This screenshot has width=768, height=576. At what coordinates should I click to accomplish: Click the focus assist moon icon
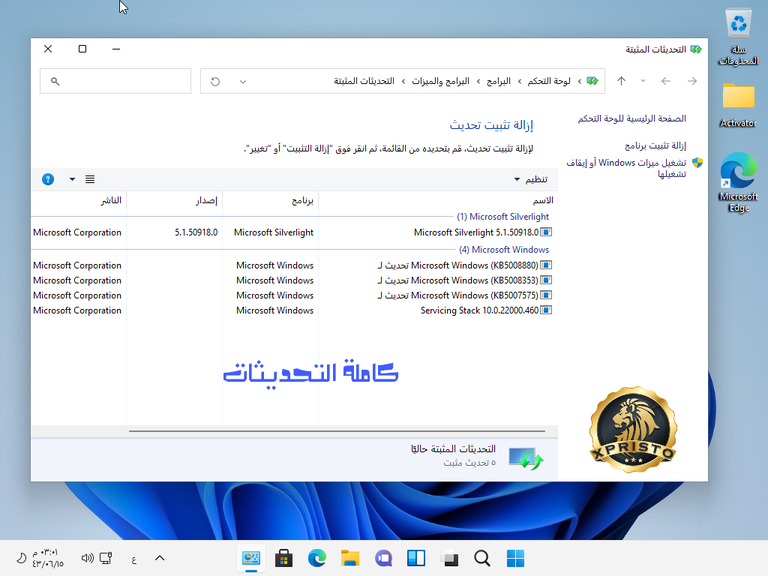pos(21,558)
